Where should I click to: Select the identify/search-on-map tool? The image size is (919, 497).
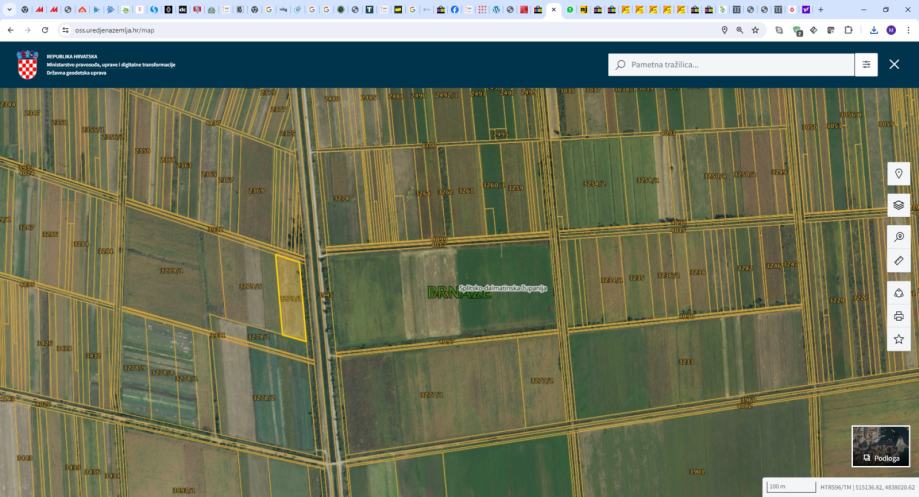tap(898, 237)
